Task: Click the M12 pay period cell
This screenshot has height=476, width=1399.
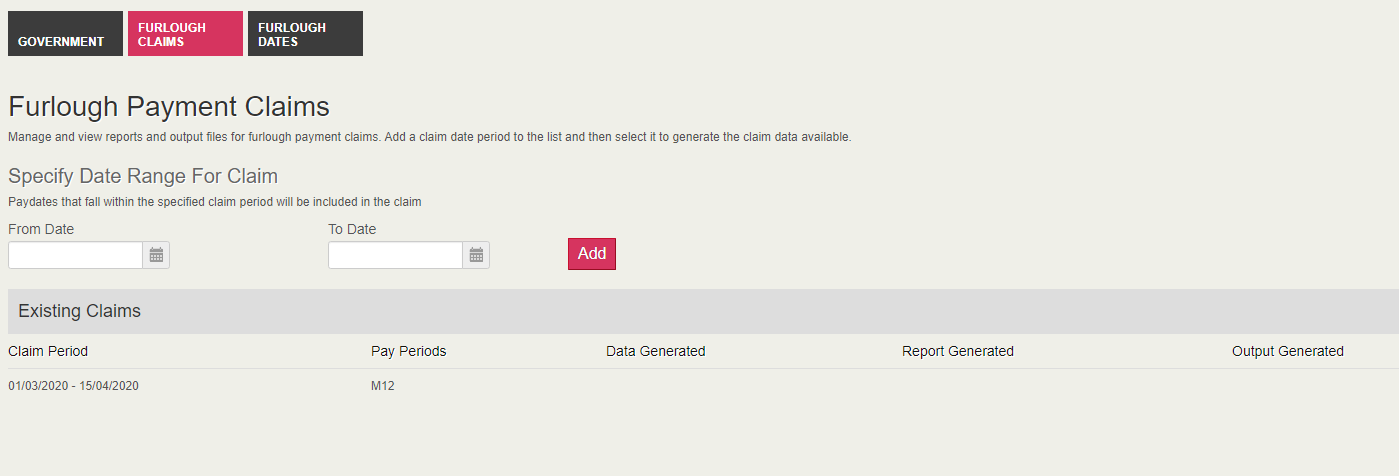Action: point(383,385)
